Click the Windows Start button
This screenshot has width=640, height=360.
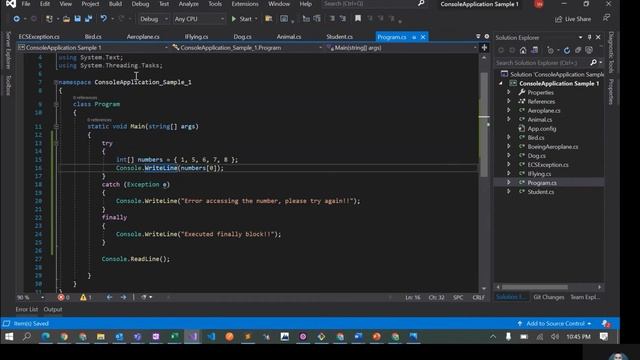9,337
